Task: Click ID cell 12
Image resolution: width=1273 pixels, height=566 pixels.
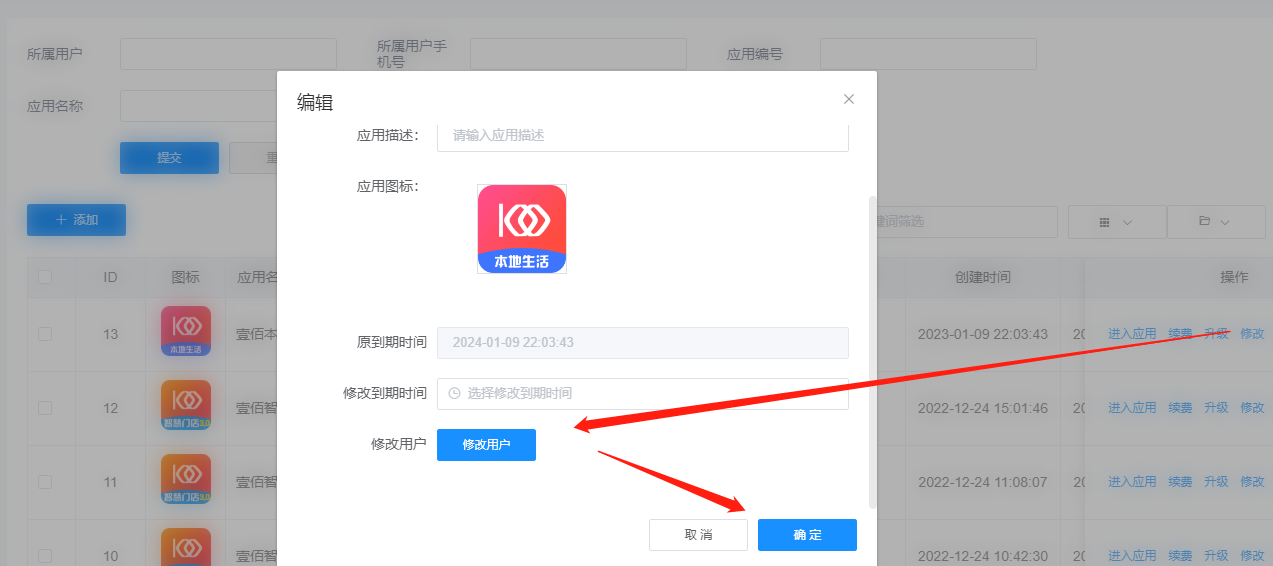Action: click(111, 408)
